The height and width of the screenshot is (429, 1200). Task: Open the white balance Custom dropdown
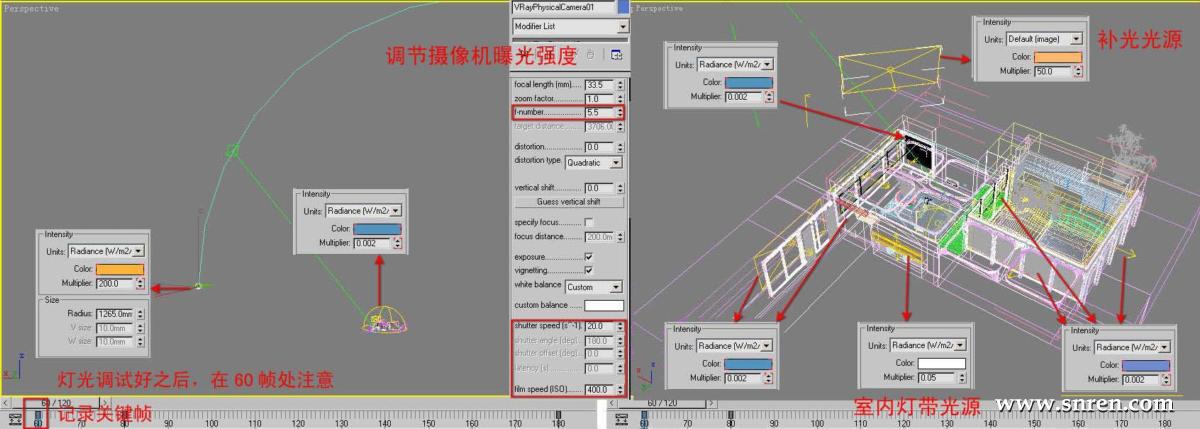[x=593, y=286]
